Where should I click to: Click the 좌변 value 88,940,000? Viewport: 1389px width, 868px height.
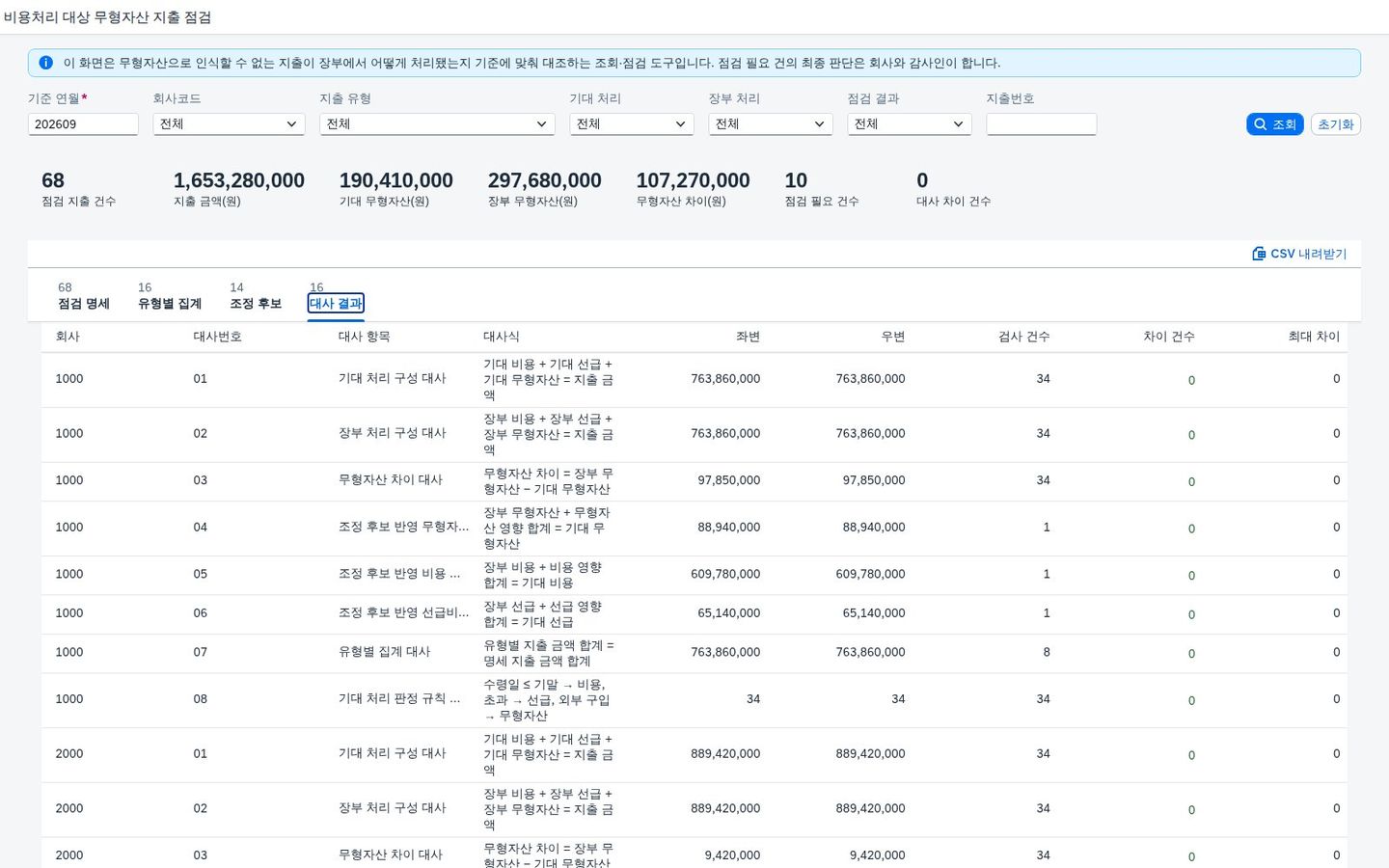pyautogui.click(x=729, y=528)
